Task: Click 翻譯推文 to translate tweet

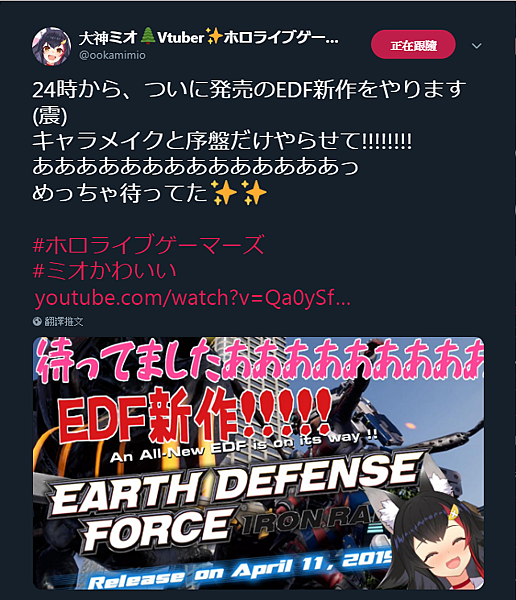Action: [x=64, y=321]
